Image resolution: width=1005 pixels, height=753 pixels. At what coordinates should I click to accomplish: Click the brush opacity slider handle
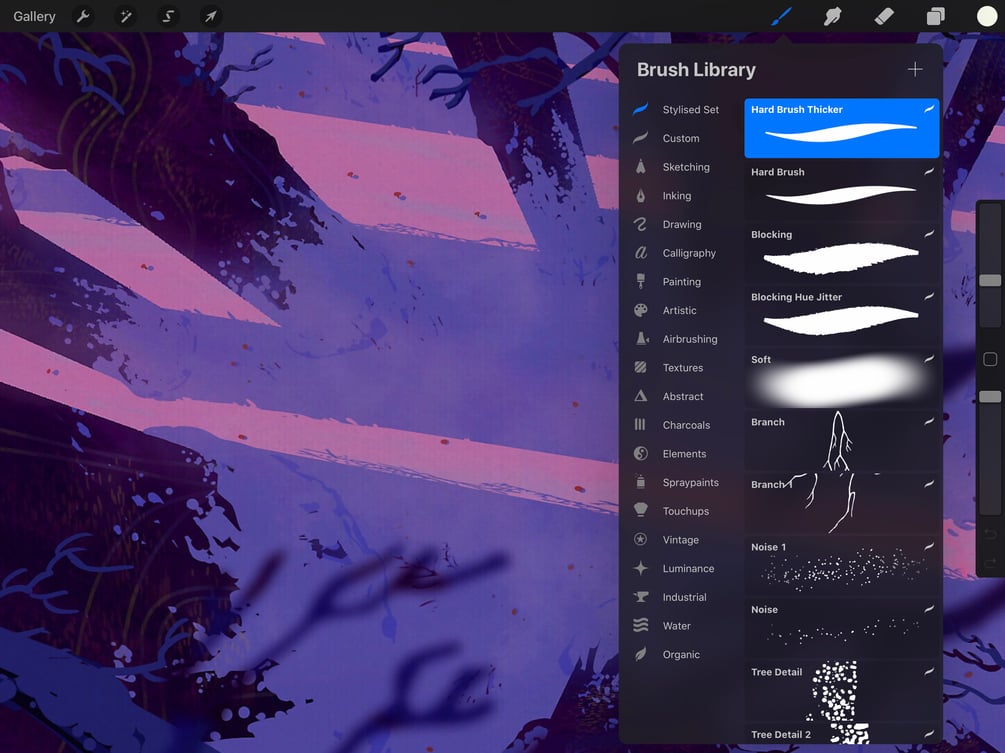click(990, 397)
